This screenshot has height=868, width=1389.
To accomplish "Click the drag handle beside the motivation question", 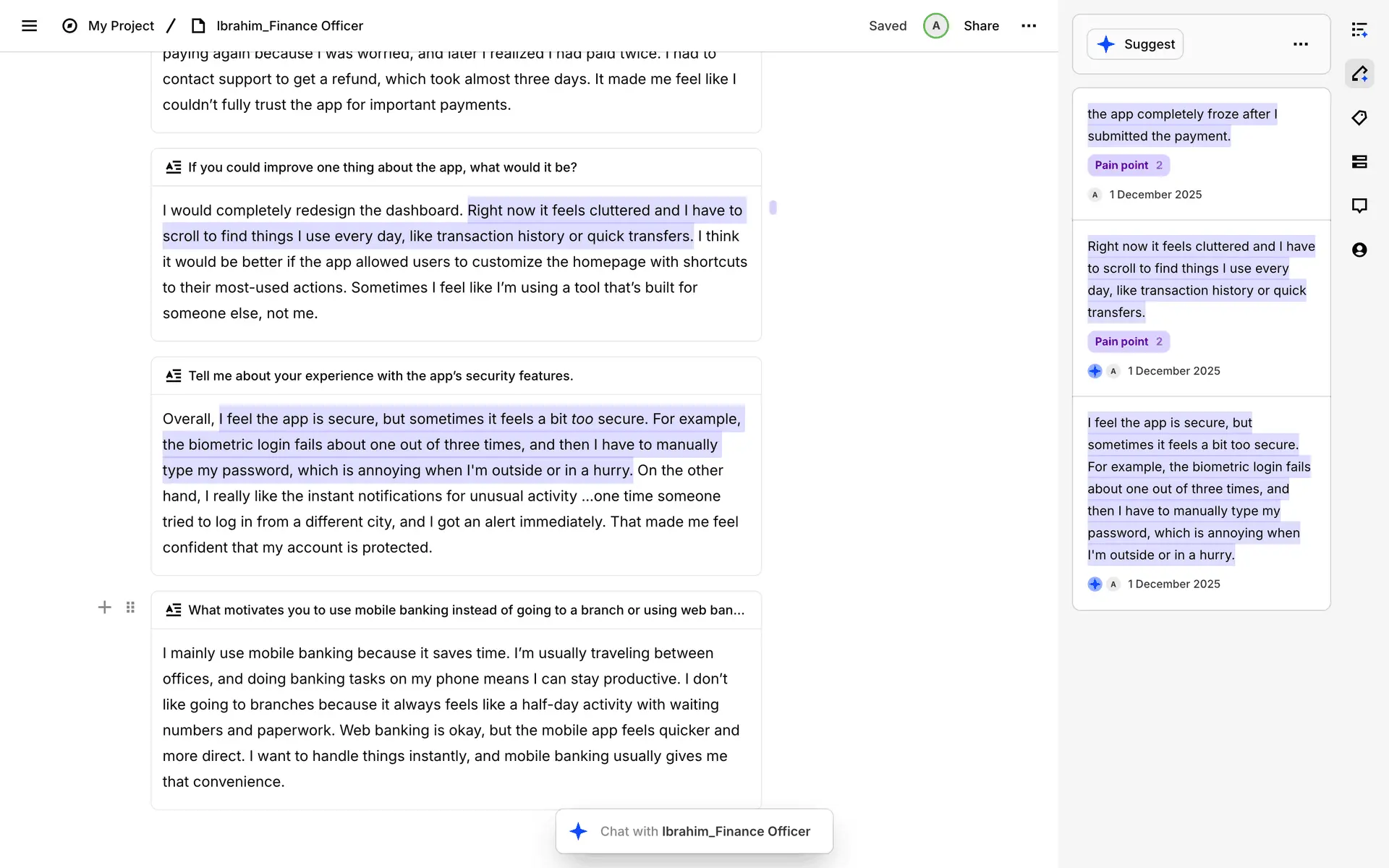I will pos(130,608).
